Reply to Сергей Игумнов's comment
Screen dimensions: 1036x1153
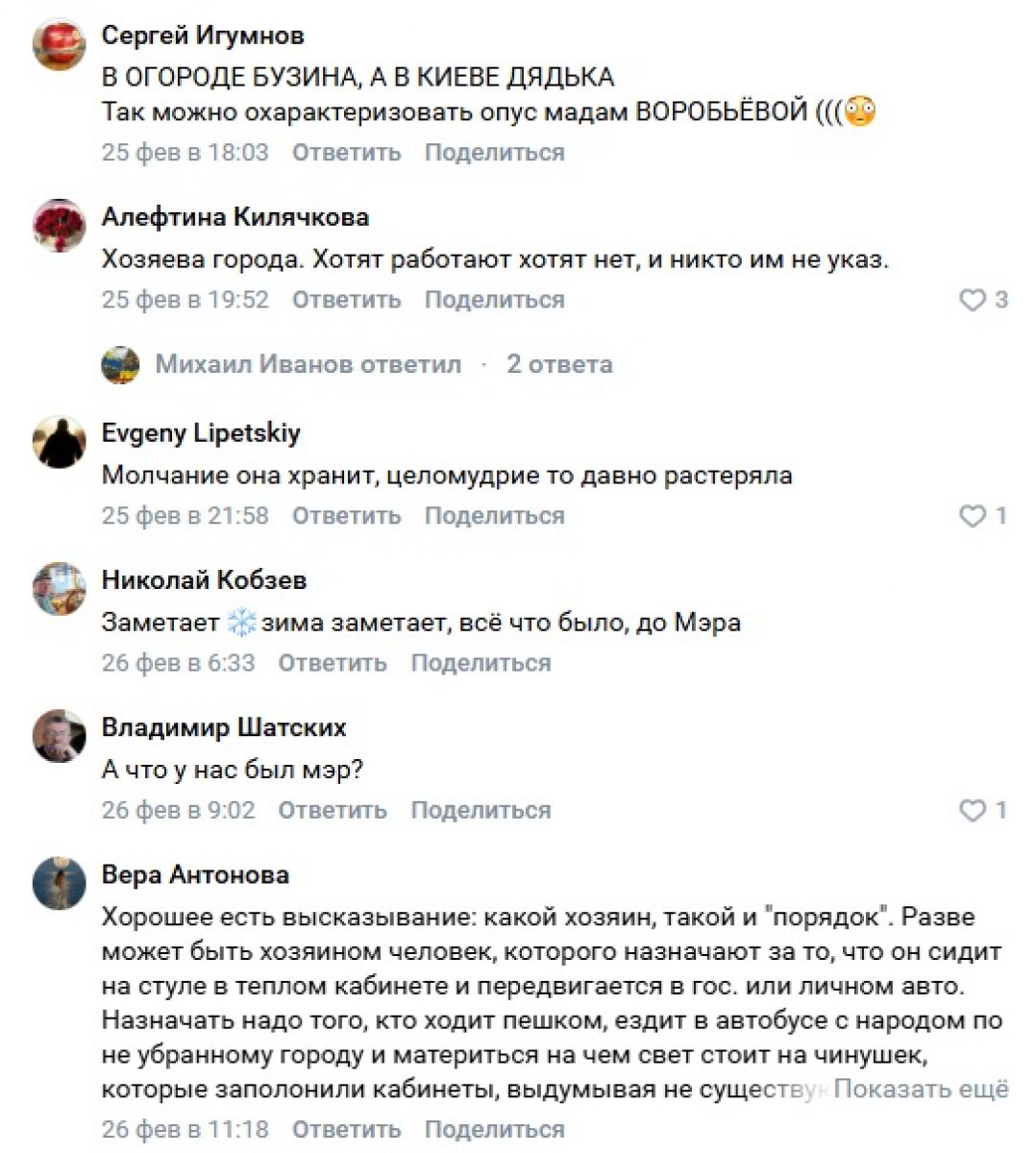click(346, 152)
